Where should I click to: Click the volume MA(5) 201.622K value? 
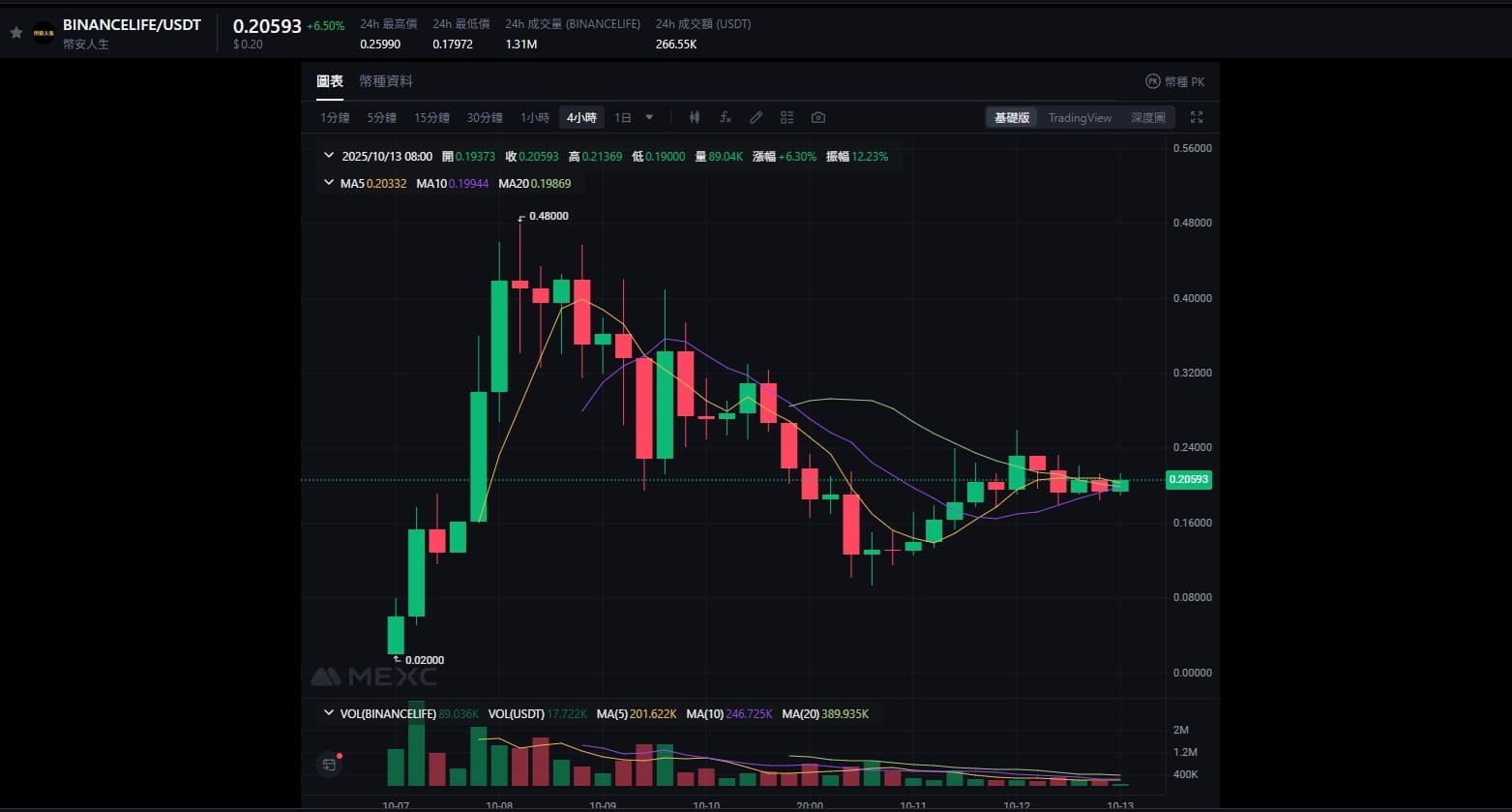tap(653, 713)
